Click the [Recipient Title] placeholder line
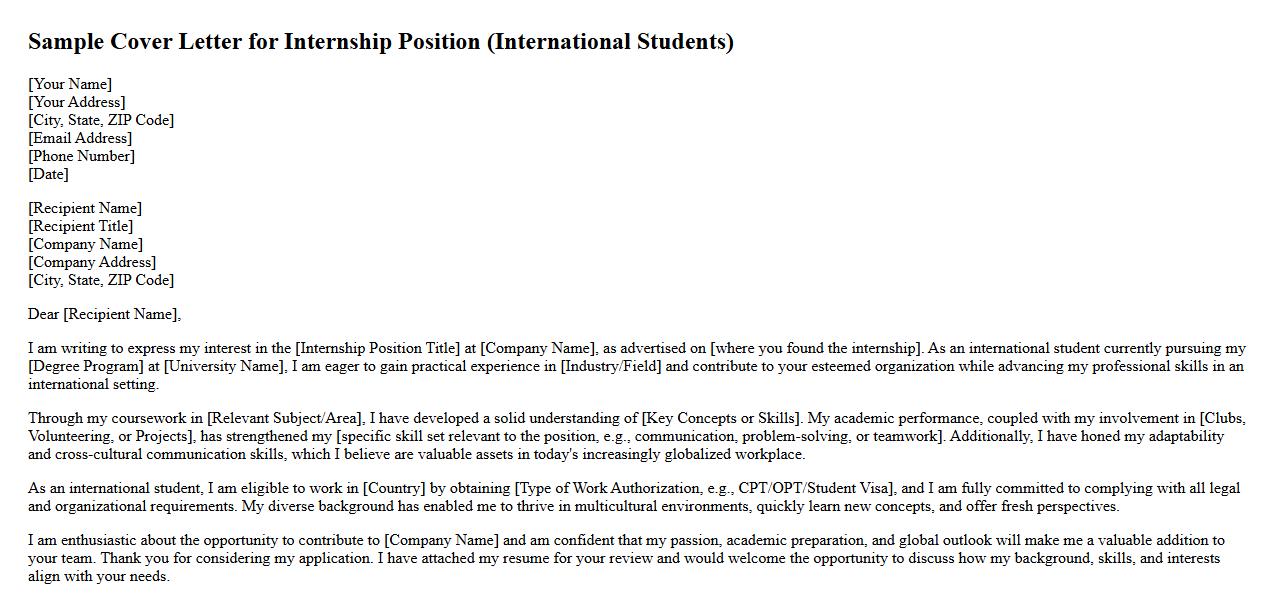Viewport: 1278px width, 601px height. (81, 226)
